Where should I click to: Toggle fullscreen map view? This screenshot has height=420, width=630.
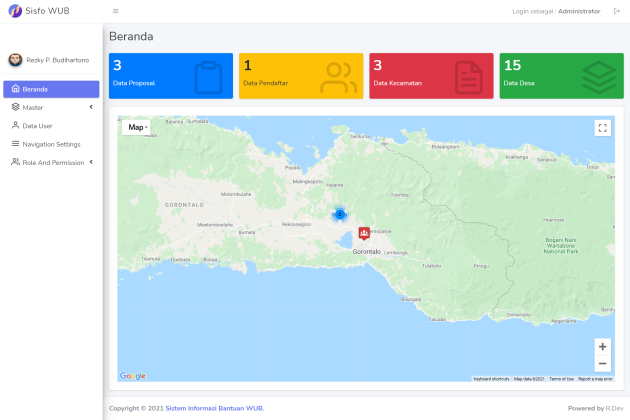pos(602,128)
